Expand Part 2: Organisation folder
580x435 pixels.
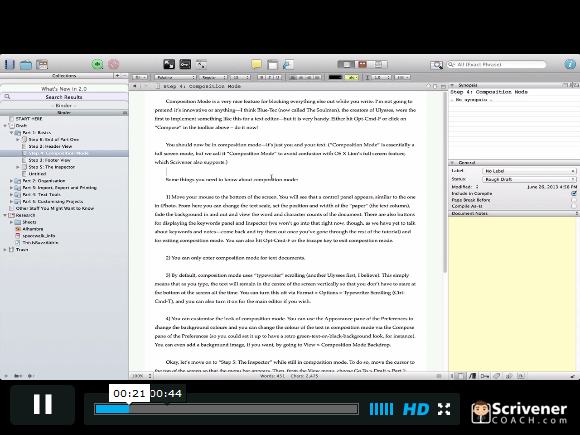click(x=11, y=181)
